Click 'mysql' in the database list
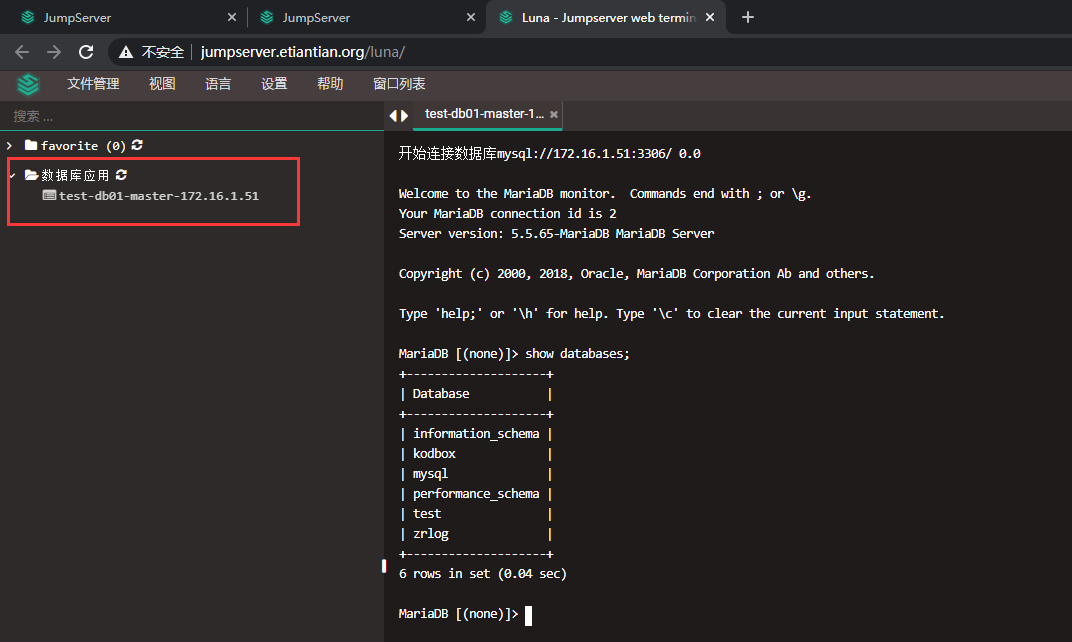1072x642 pixels. [430, 474]
